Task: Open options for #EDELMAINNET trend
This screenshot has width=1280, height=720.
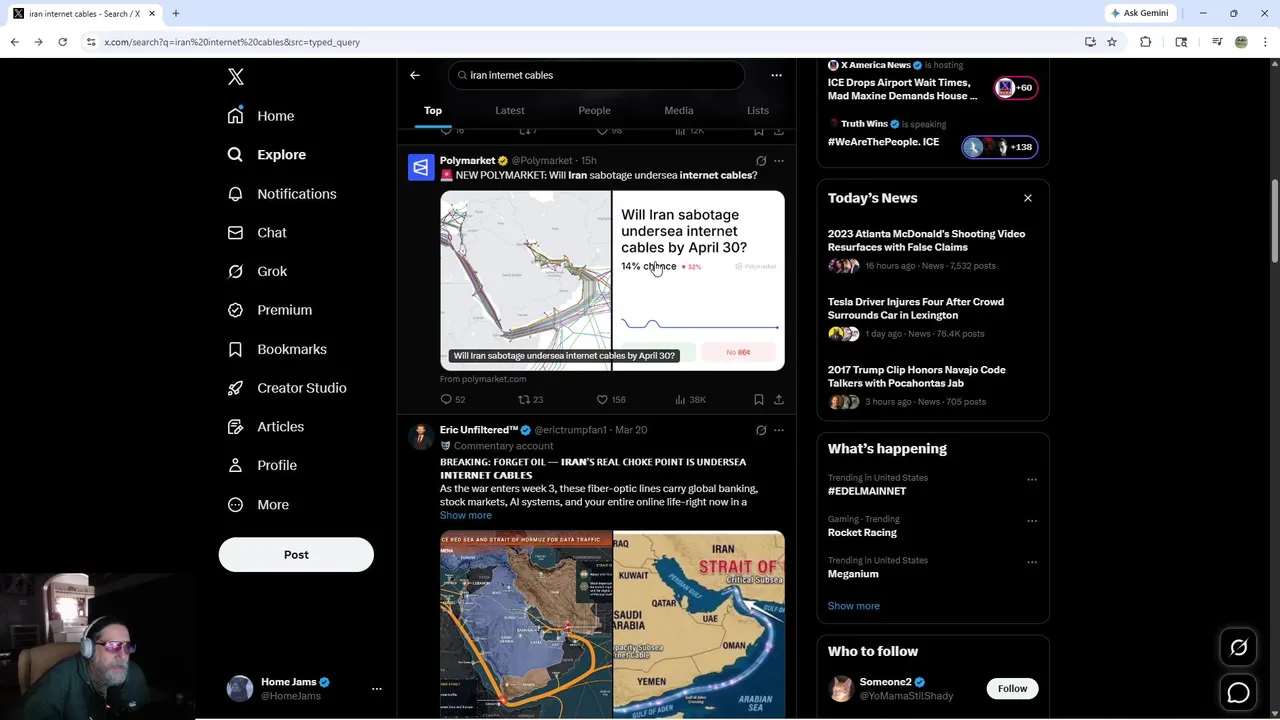Action: click(1032, 480)
